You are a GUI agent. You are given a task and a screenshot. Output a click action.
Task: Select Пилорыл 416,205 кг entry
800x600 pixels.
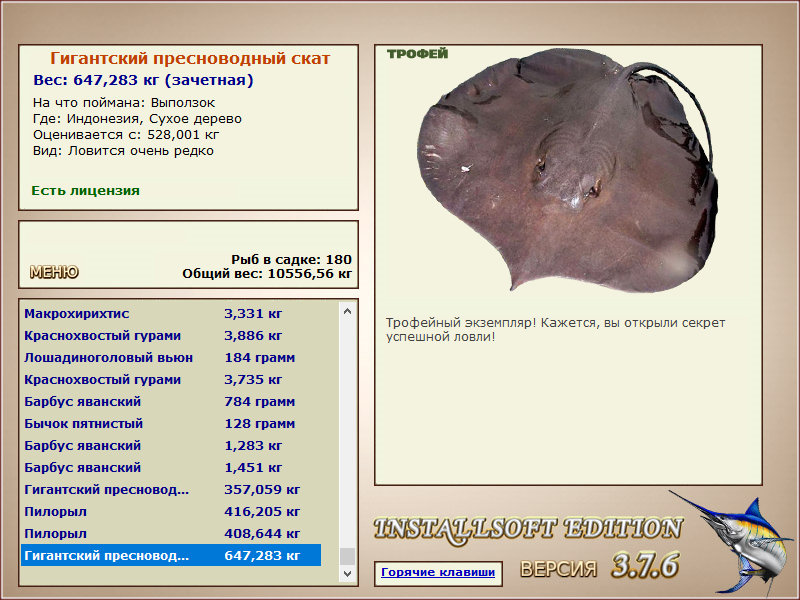pos(171,511)
